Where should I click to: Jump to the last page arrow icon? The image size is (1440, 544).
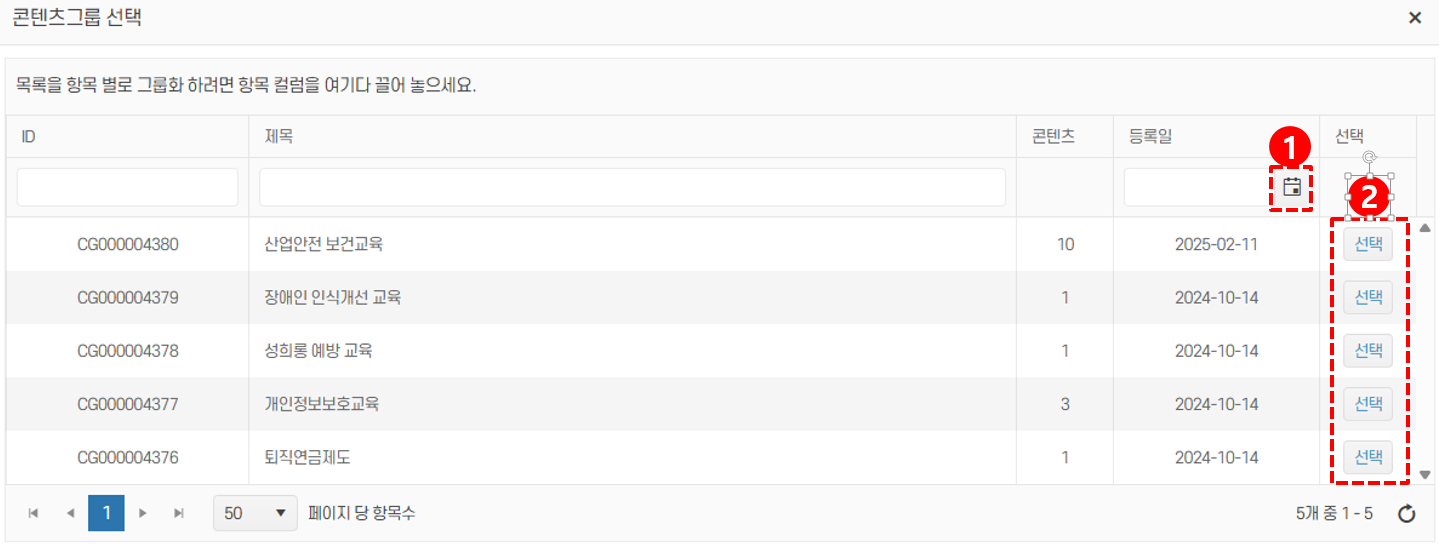click(179, 514)
